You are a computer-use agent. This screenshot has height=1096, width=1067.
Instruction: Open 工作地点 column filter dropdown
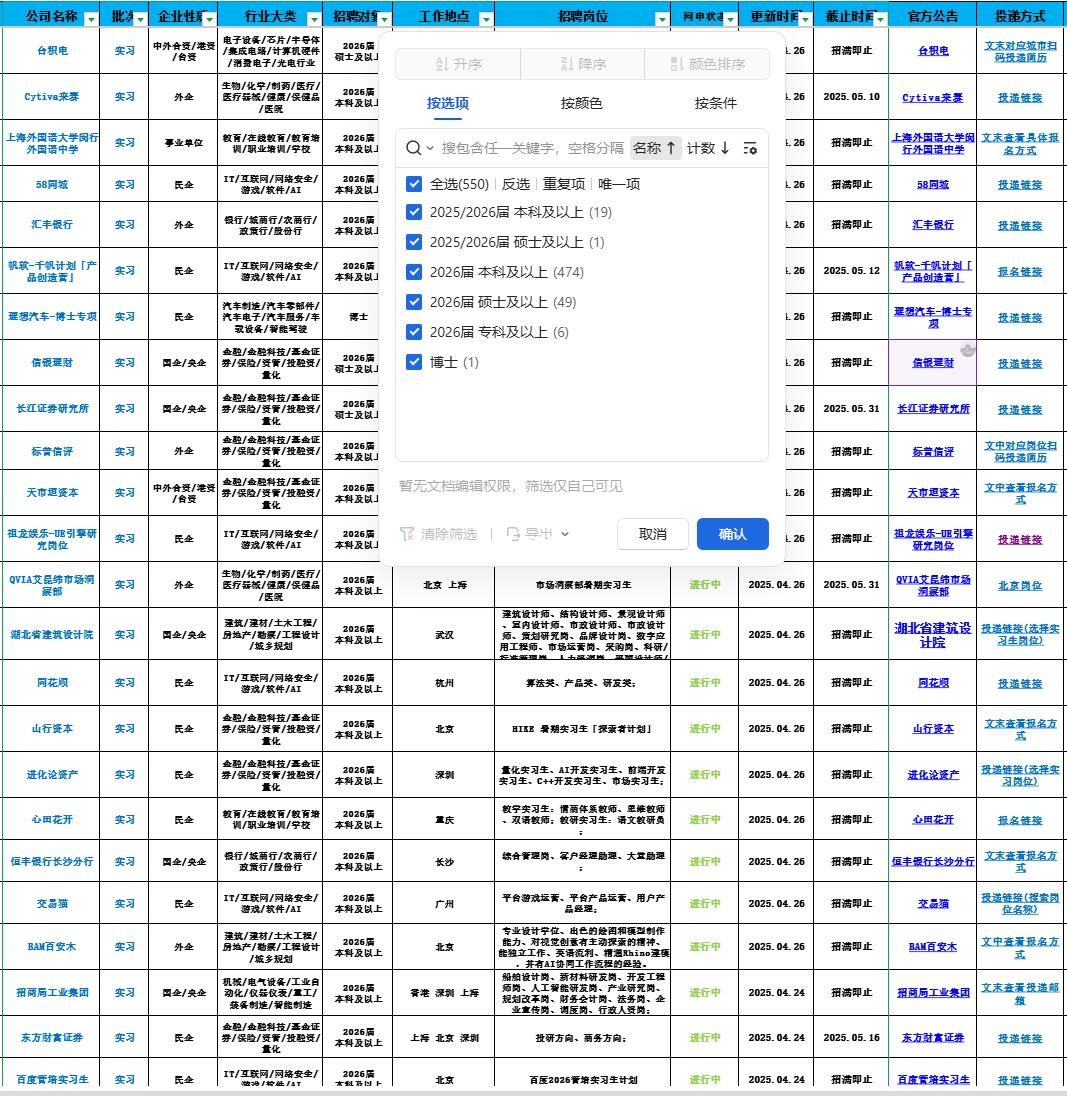486,19
